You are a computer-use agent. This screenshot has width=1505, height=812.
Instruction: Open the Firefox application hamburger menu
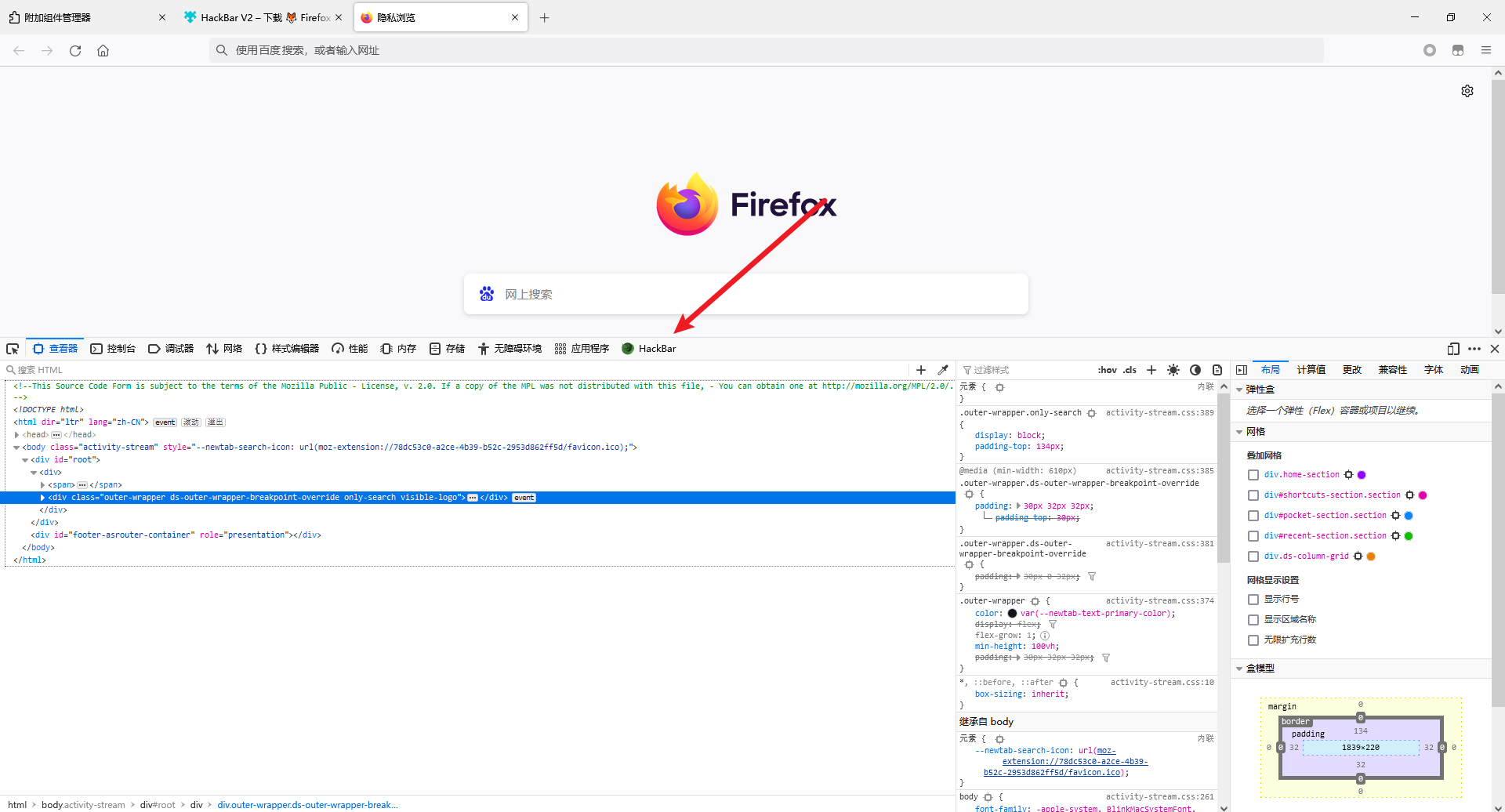(x=1486, y=50)
